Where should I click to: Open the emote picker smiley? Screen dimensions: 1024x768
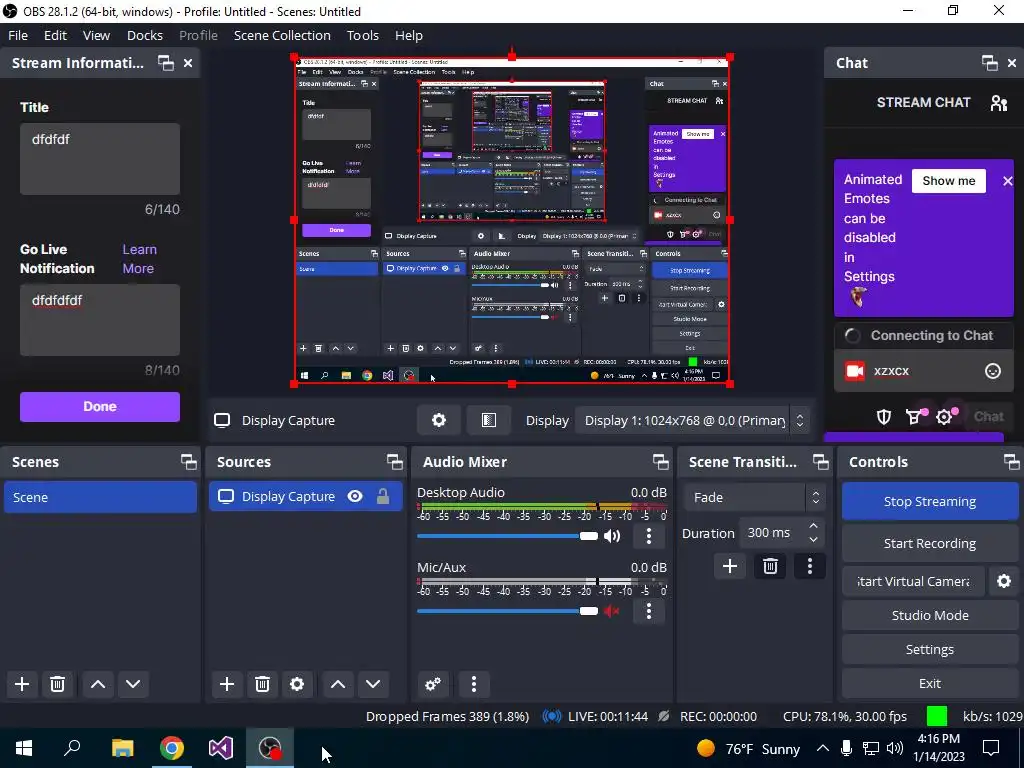coord(993,371)
